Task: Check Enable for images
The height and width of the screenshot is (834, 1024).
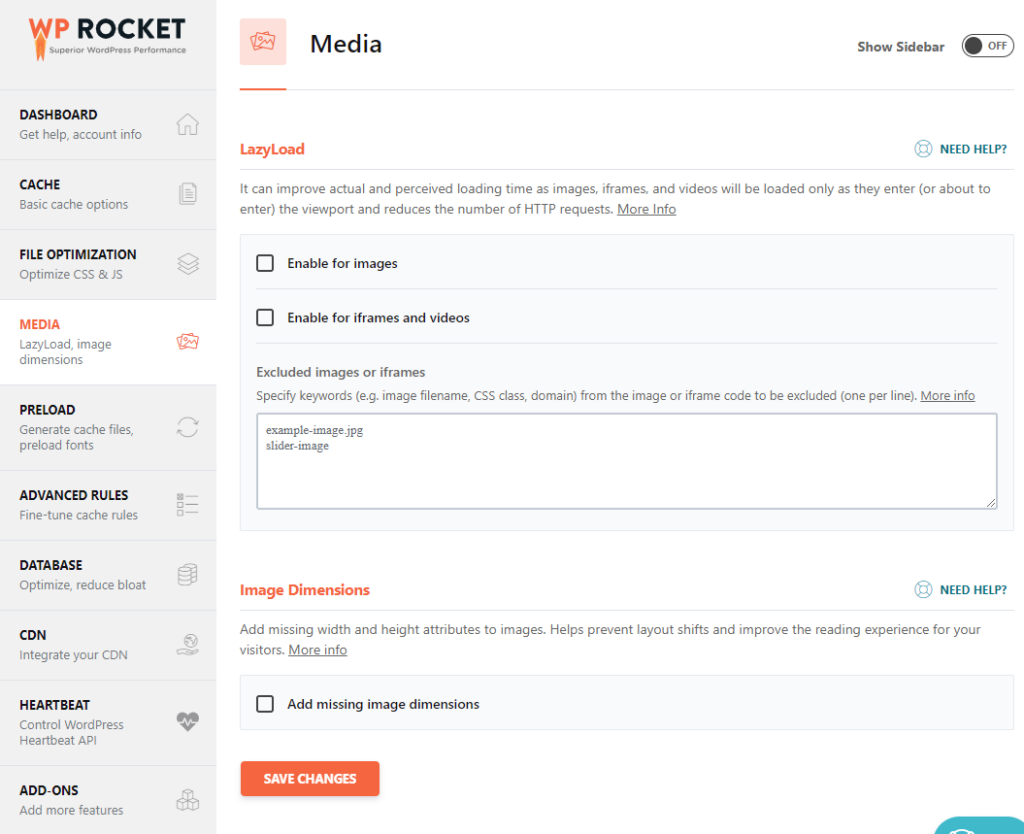Action: (x=264, y=263)
